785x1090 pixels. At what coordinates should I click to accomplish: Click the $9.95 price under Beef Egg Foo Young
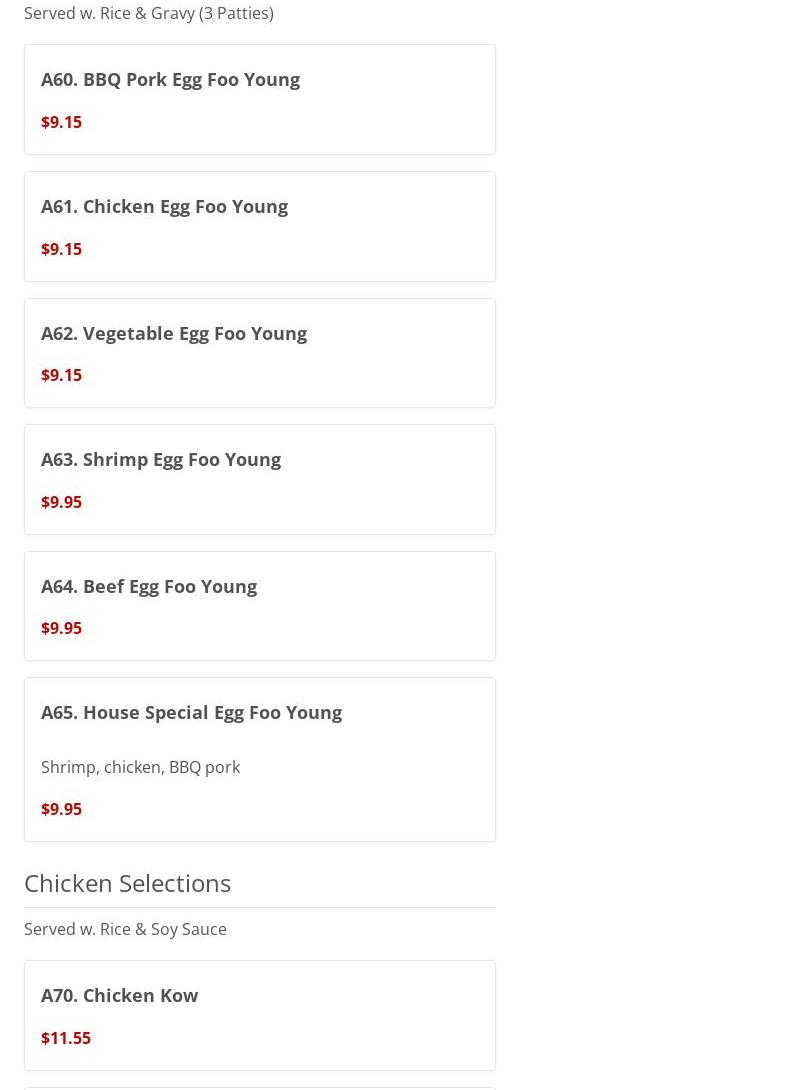(61, 628)
